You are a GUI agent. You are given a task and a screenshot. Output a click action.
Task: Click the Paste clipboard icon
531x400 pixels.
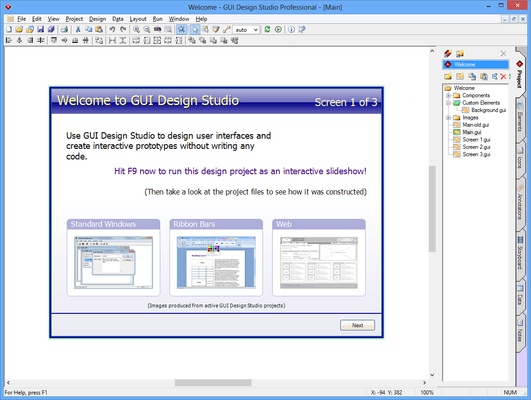(99, 29)
